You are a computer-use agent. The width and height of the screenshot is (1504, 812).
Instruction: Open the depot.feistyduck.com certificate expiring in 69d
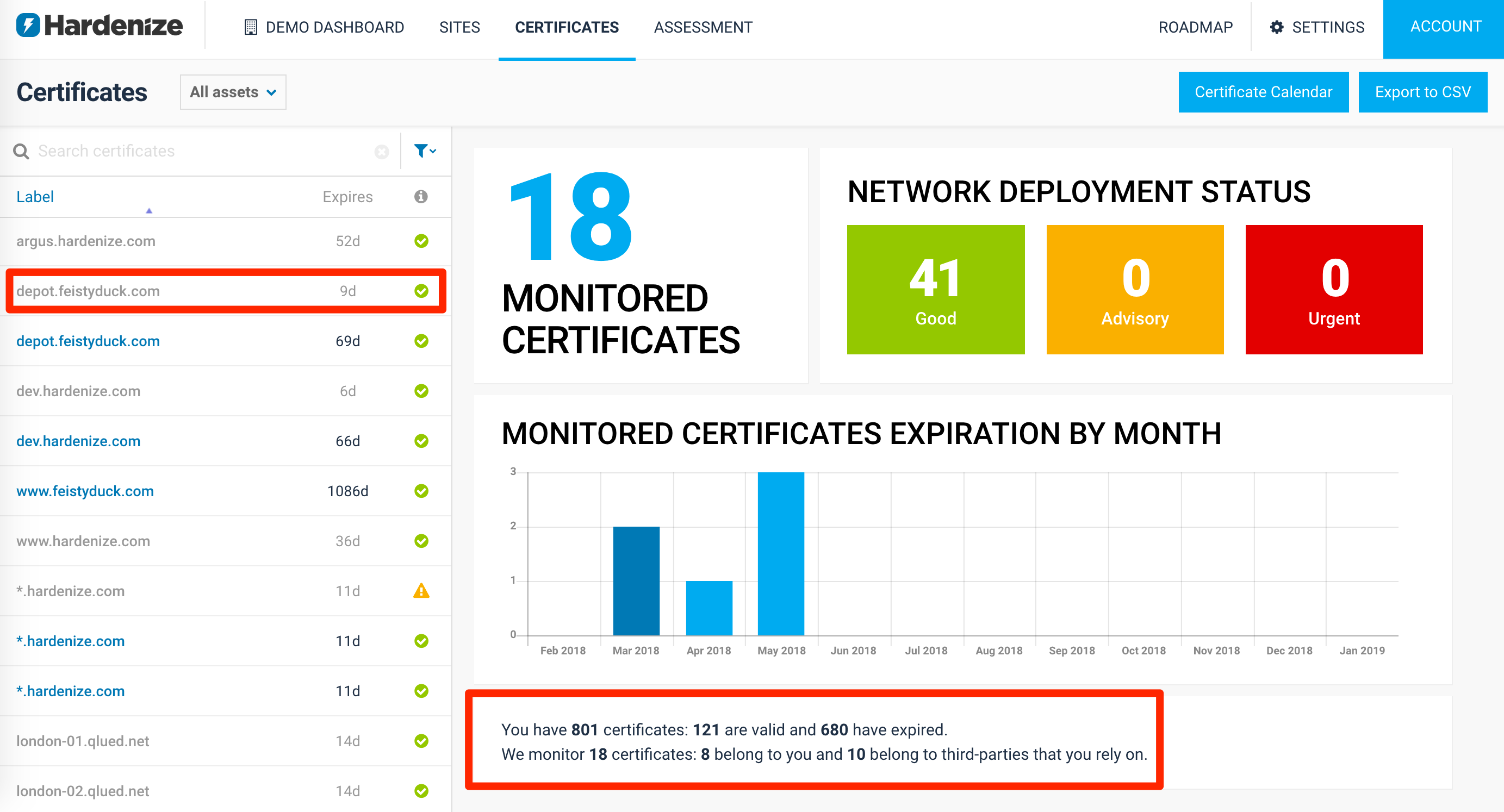[x=225, y=341]
